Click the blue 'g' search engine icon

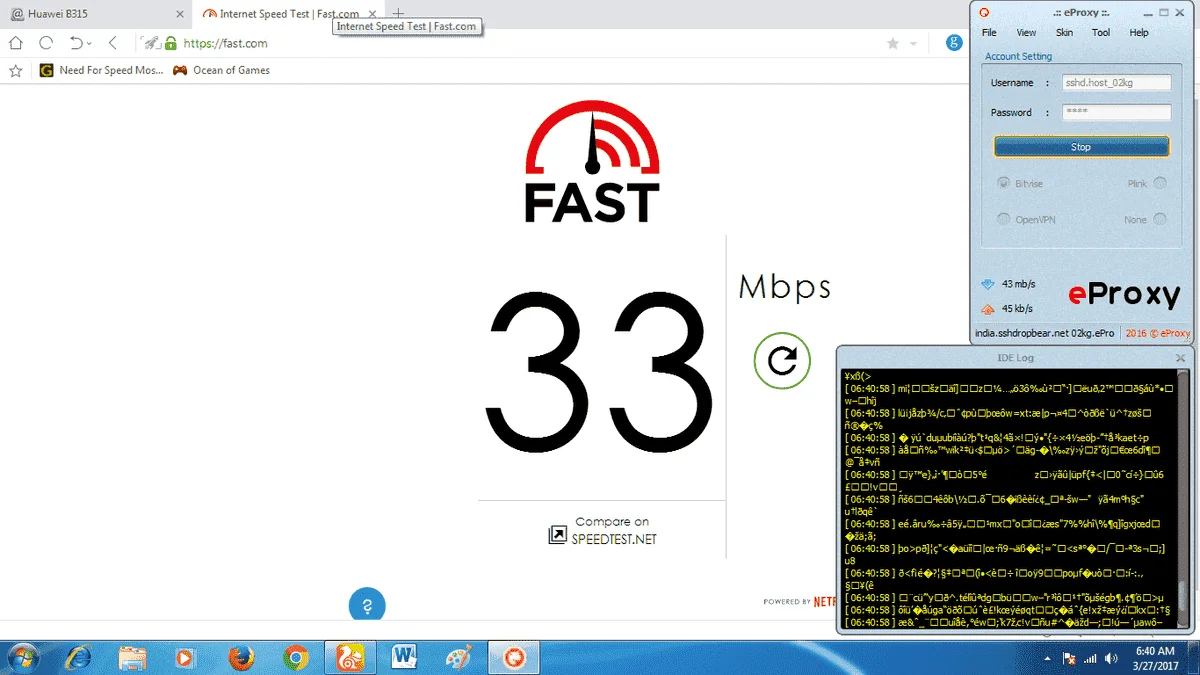point(955,43)
